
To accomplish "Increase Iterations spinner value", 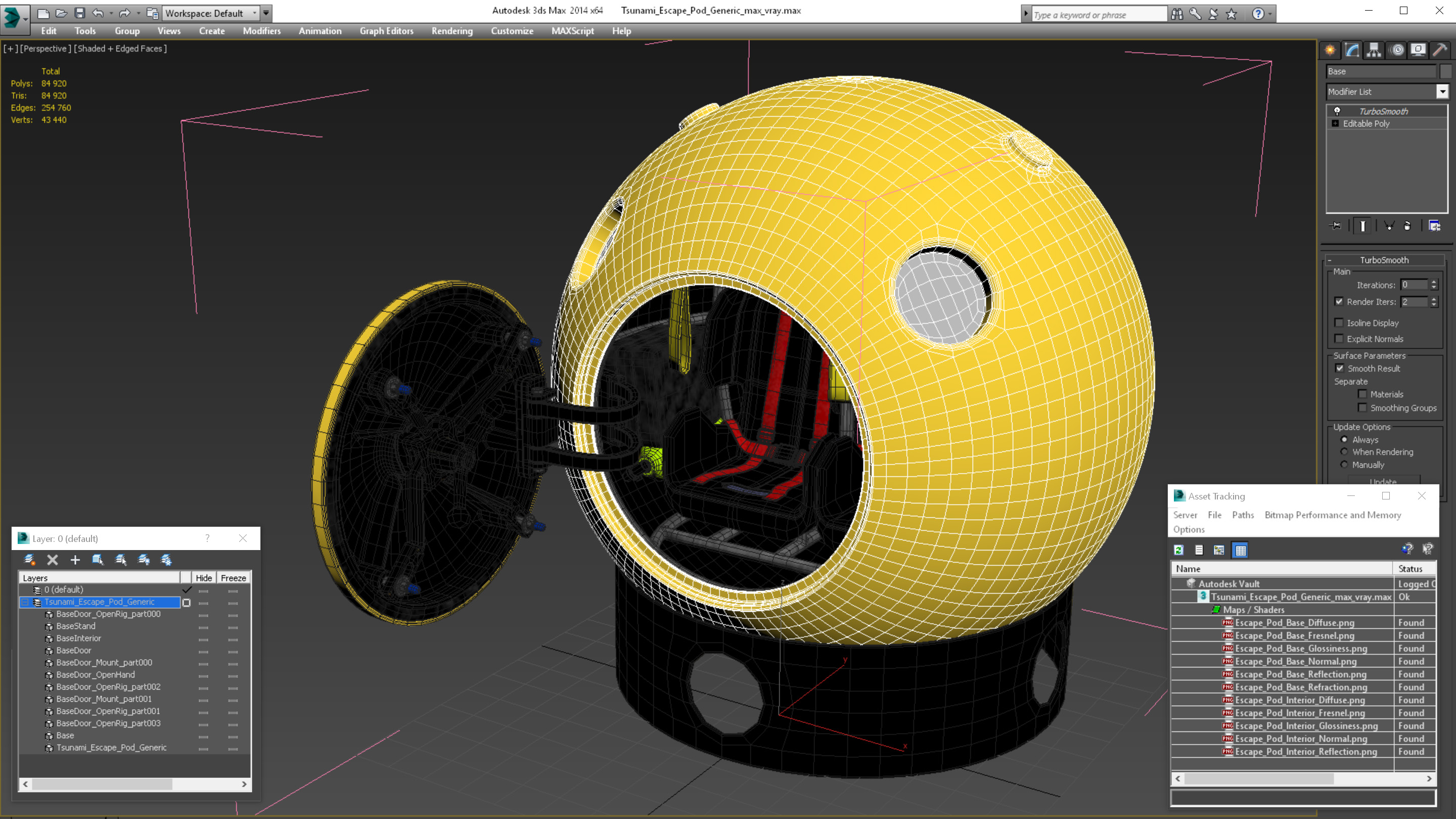I will (1434, 282).
